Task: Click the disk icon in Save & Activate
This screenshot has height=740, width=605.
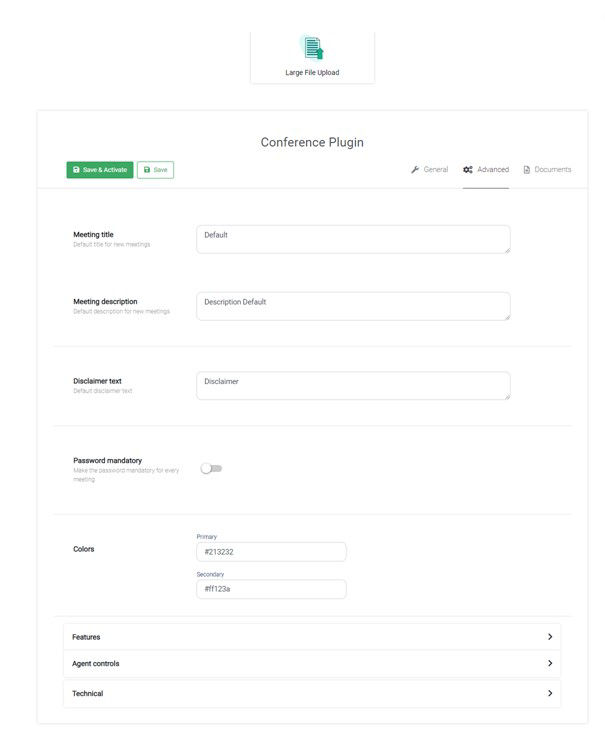Action: 76,169
